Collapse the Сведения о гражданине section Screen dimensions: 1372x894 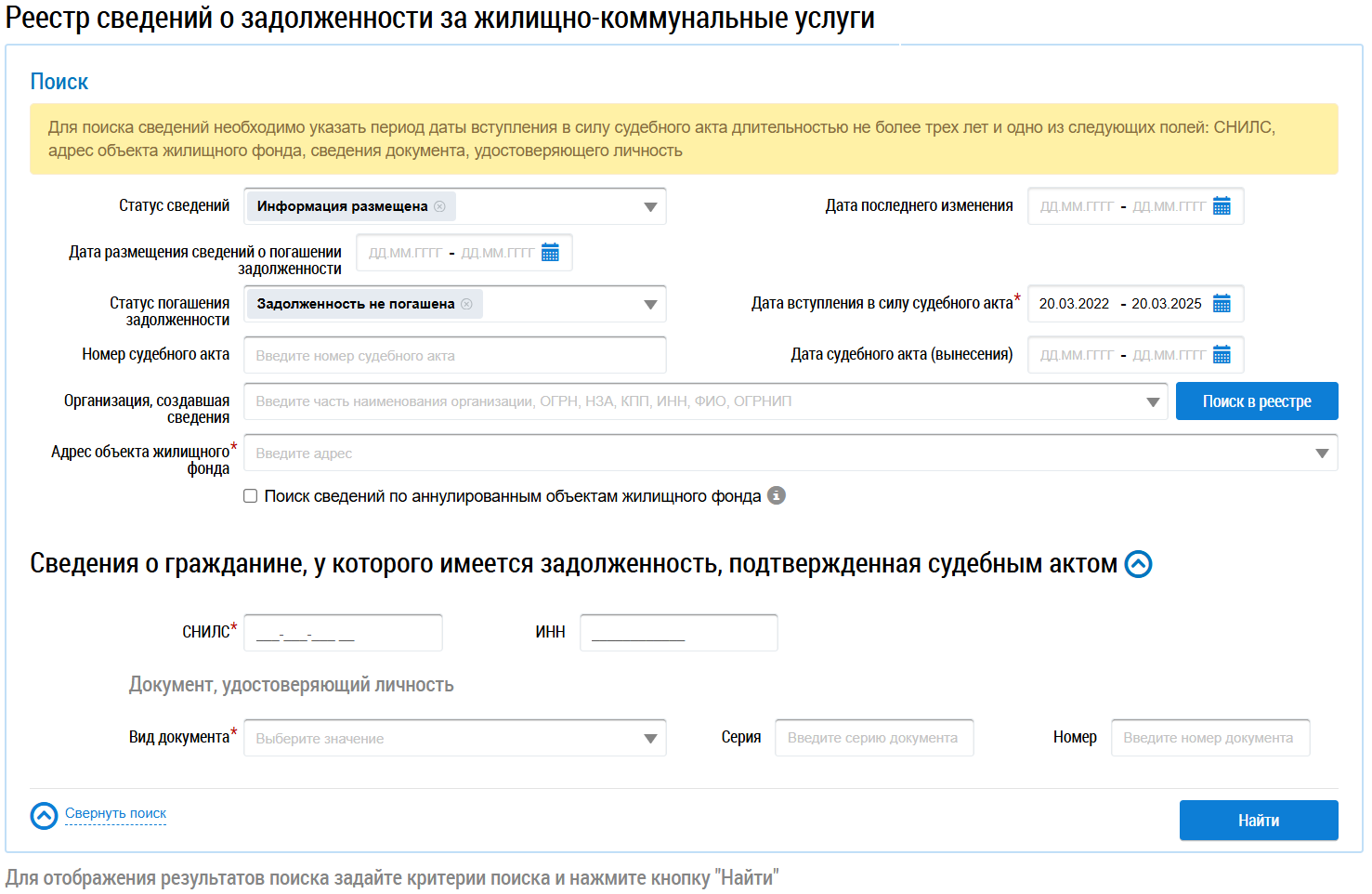click(x=1138, y=564)
